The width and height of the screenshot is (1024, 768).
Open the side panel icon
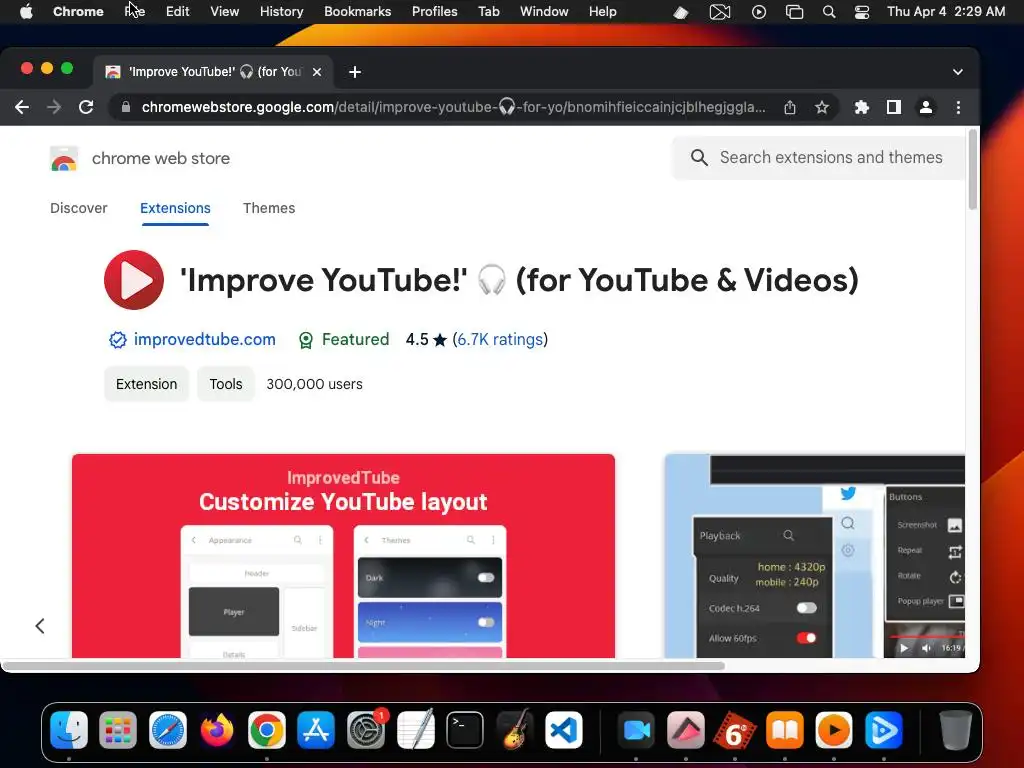(x=893, y=107)
